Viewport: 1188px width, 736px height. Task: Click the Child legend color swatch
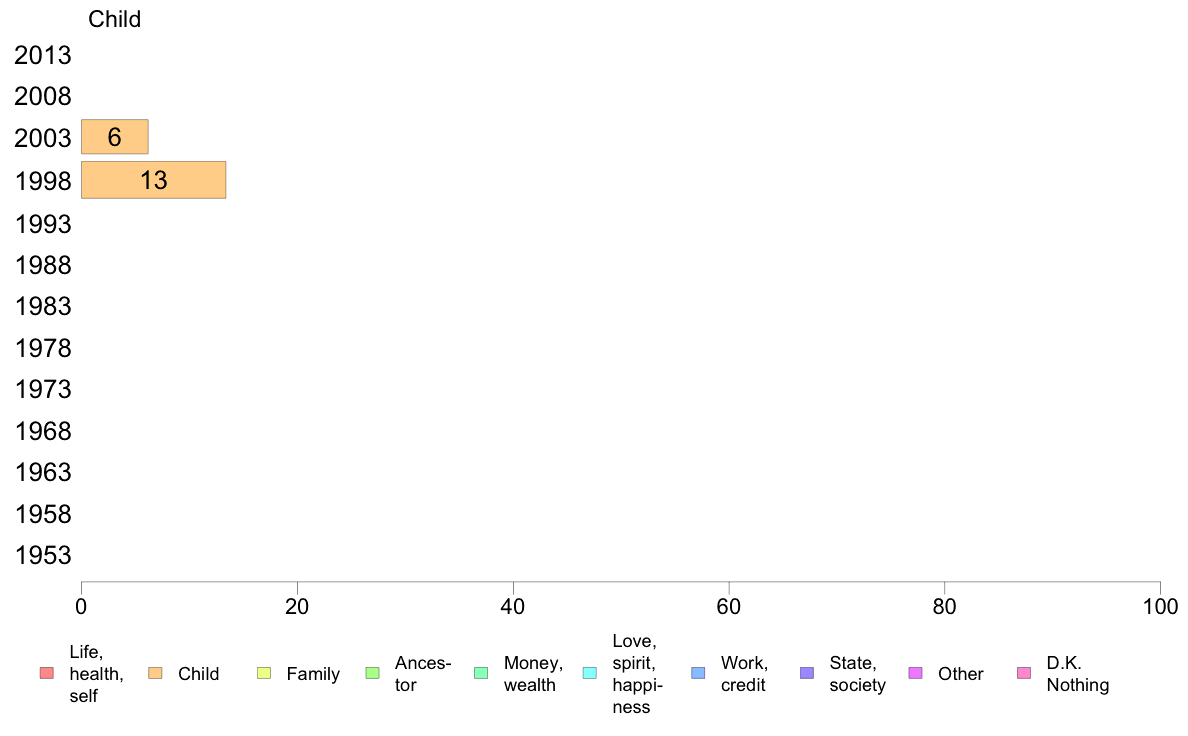(155, 673)
